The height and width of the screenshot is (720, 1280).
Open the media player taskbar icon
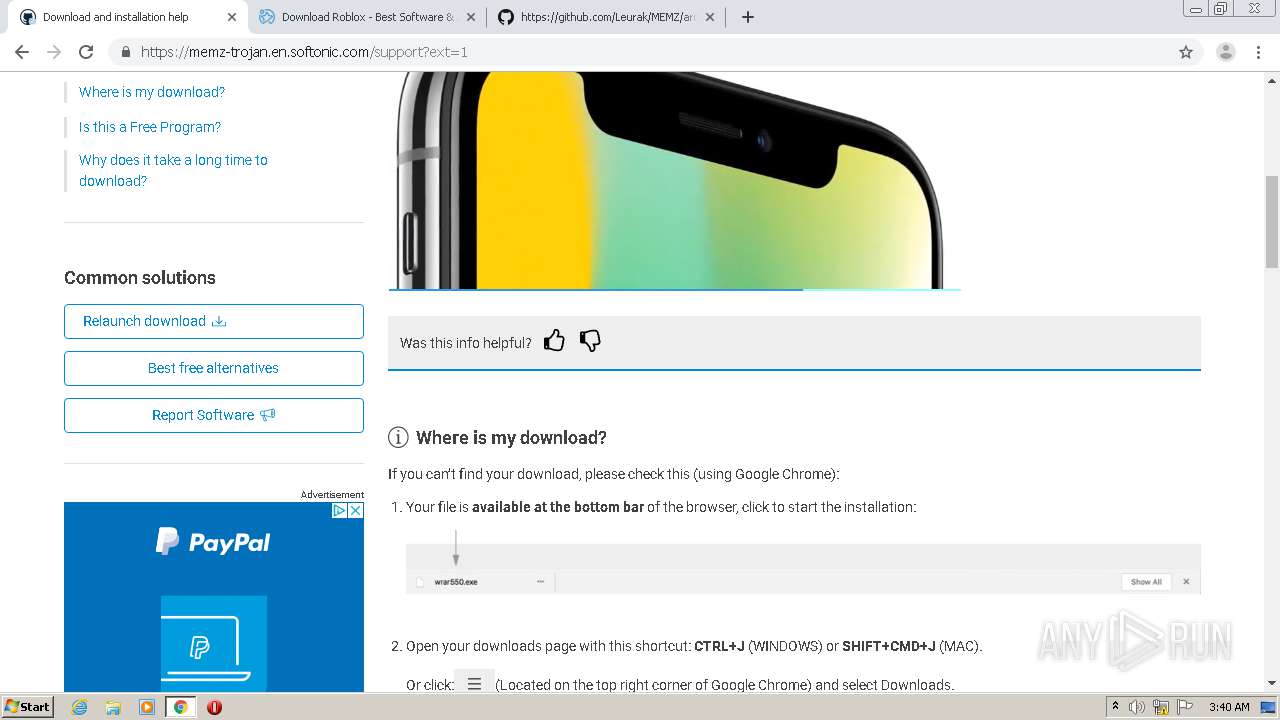pyautogui.click(x=147, y=707)
